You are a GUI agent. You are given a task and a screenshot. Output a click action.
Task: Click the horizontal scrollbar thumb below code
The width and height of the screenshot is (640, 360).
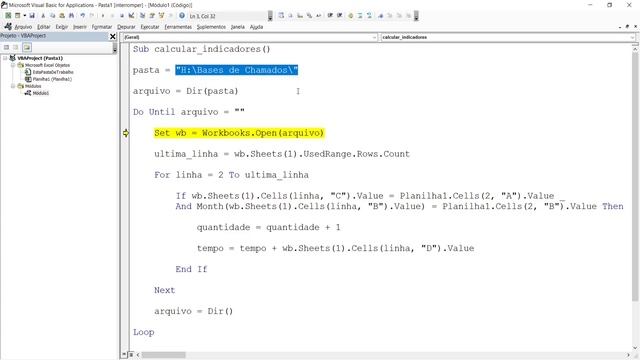(163, 355)
